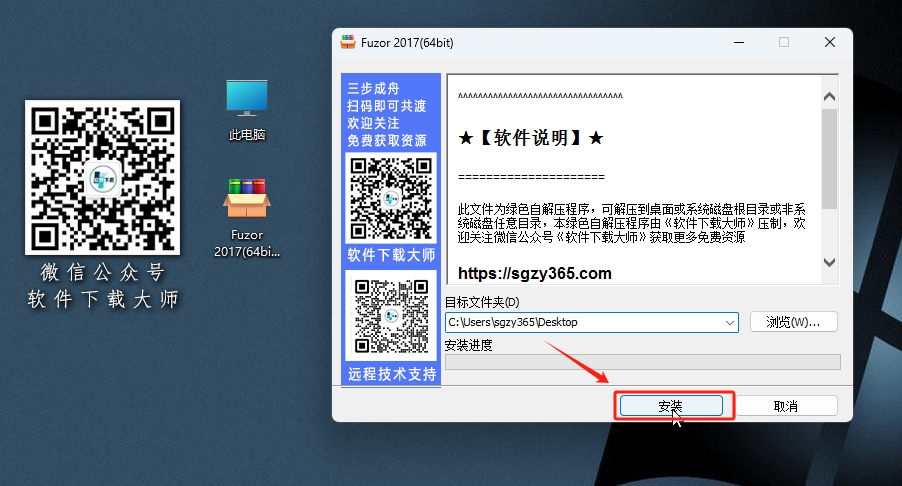Screen dimensions: 902x486
Task: Click the 取消 cancel button
Action: (x=786, y=406)
